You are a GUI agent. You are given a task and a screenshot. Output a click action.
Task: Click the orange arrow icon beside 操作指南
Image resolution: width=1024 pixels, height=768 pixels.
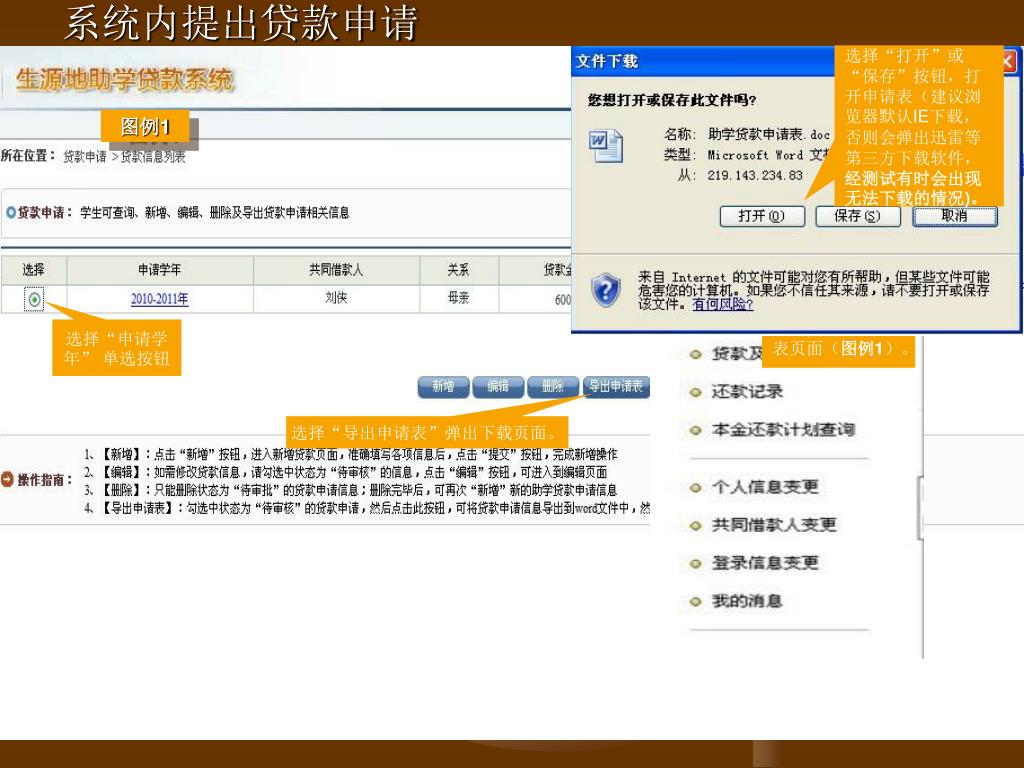pos(7,479)
